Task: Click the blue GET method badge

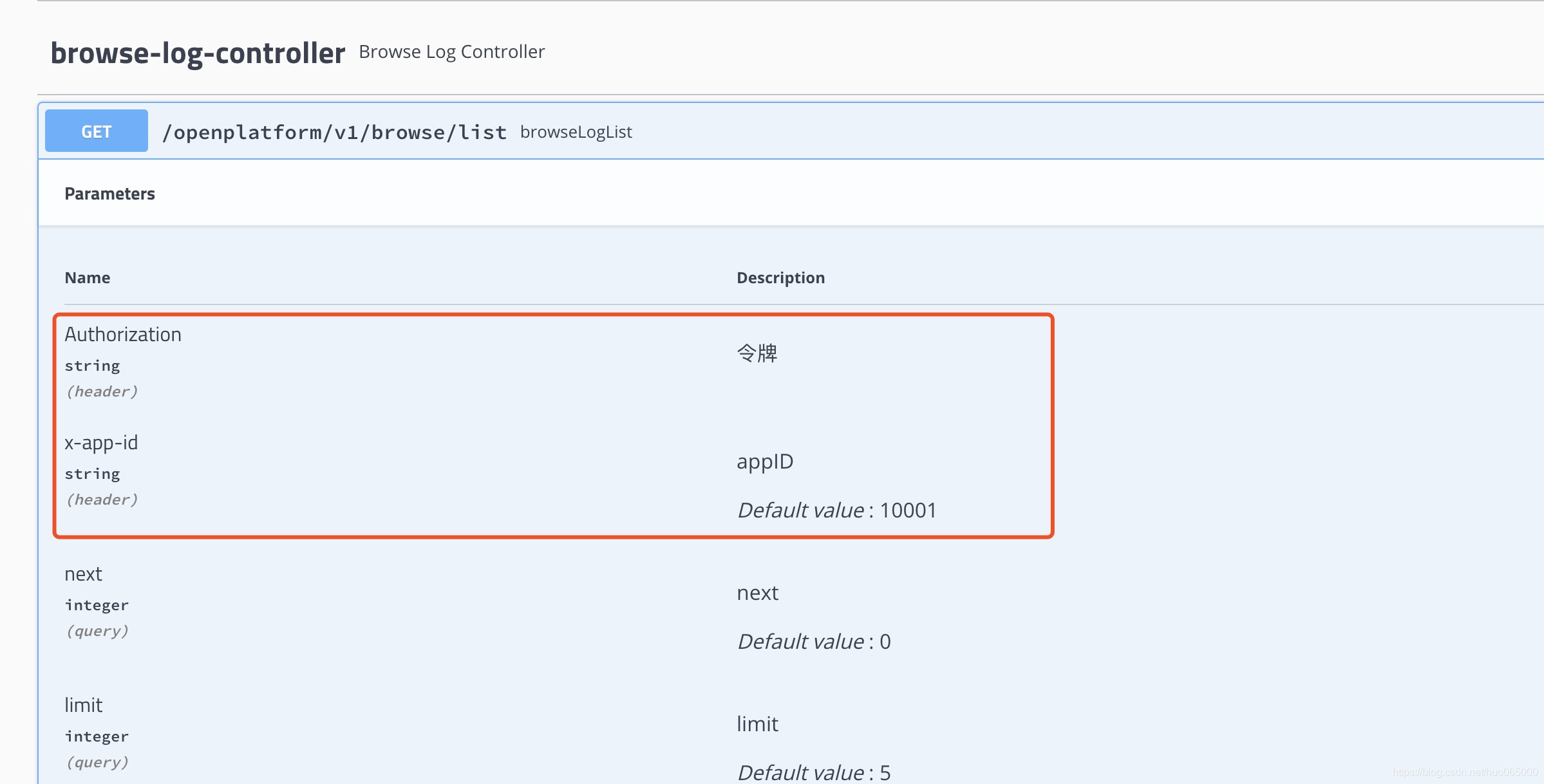Action: (97, 131)
